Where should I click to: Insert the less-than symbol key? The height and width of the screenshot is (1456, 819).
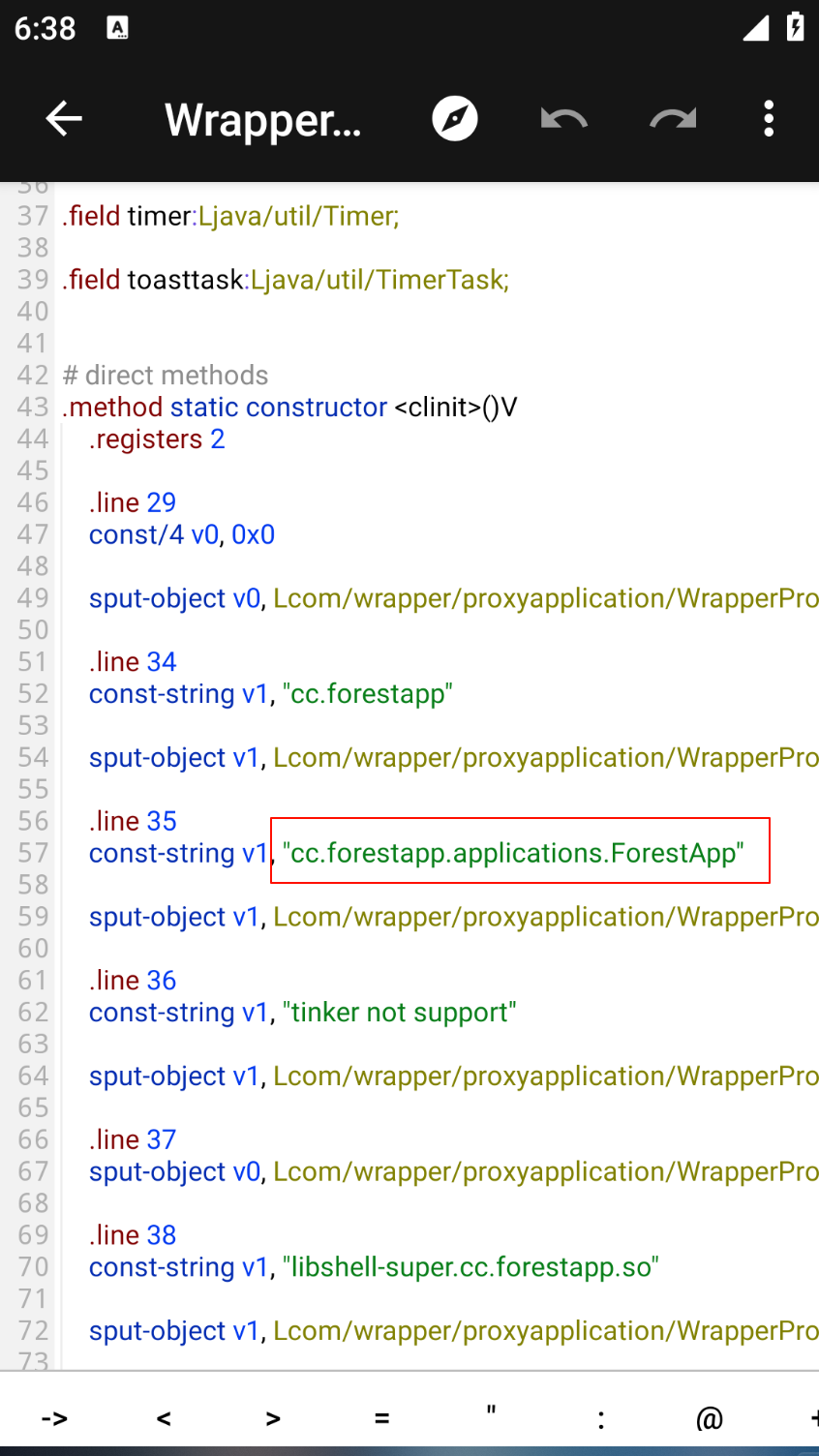(x=164, y=1418)
